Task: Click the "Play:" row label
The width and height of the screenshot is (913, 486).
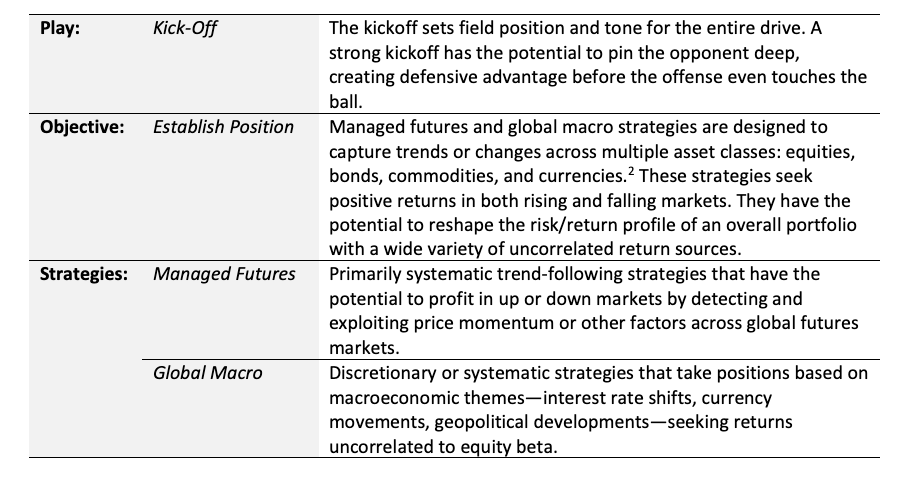Action: tap(60, 28)
